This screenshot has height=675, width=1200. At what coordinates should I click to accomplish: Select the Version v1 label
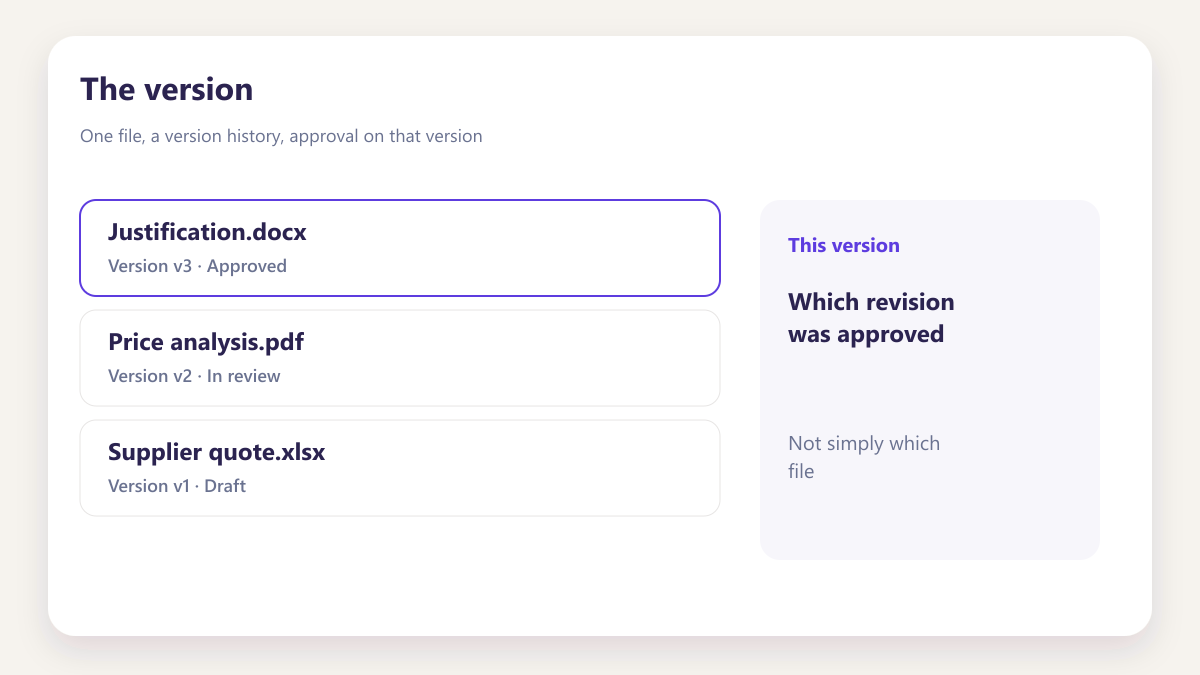click(x=148, y=486)
